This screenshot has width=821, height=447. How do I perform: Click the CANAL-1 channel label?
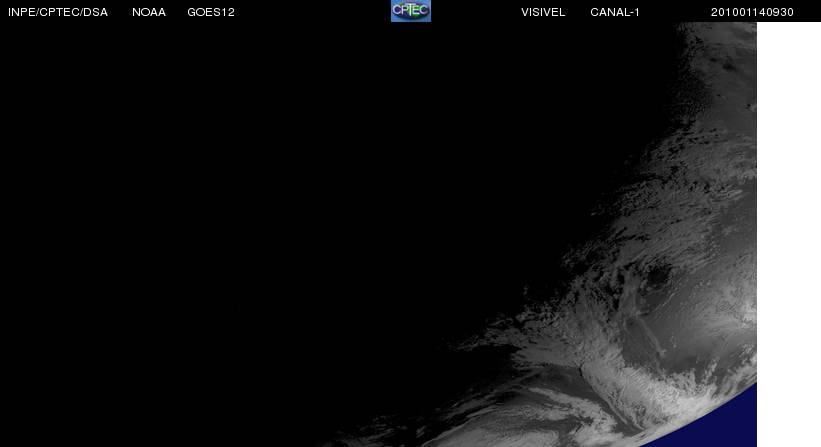(615, 12)
